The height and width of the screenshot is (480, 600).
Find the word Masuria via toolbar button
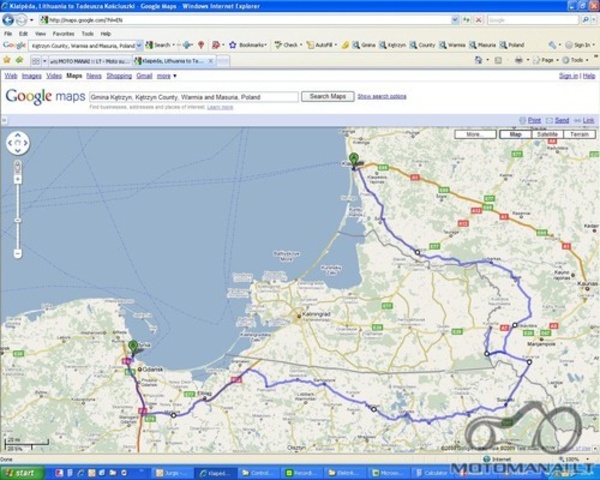pyautogui.click(x=483, y=45)
